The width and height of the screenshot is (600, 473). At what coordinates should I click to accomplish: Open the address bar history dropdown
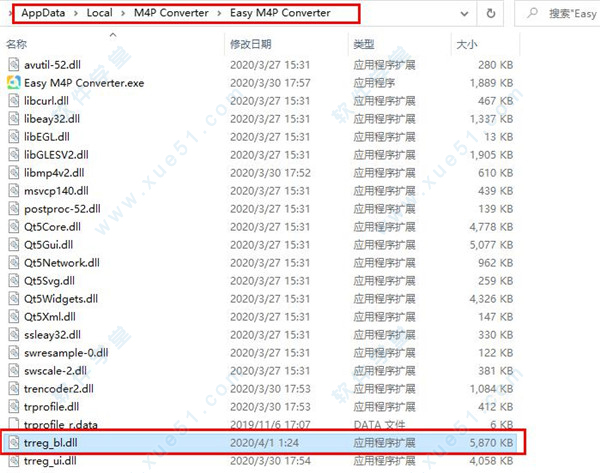coord(464,14)
